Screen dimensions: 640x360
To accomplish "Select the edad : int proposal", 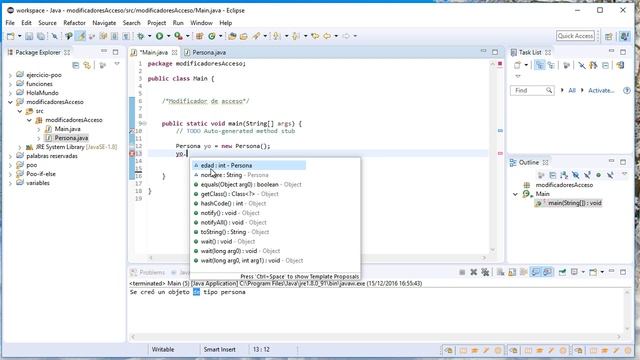I will pyautogui.click(x=249, y=166).
